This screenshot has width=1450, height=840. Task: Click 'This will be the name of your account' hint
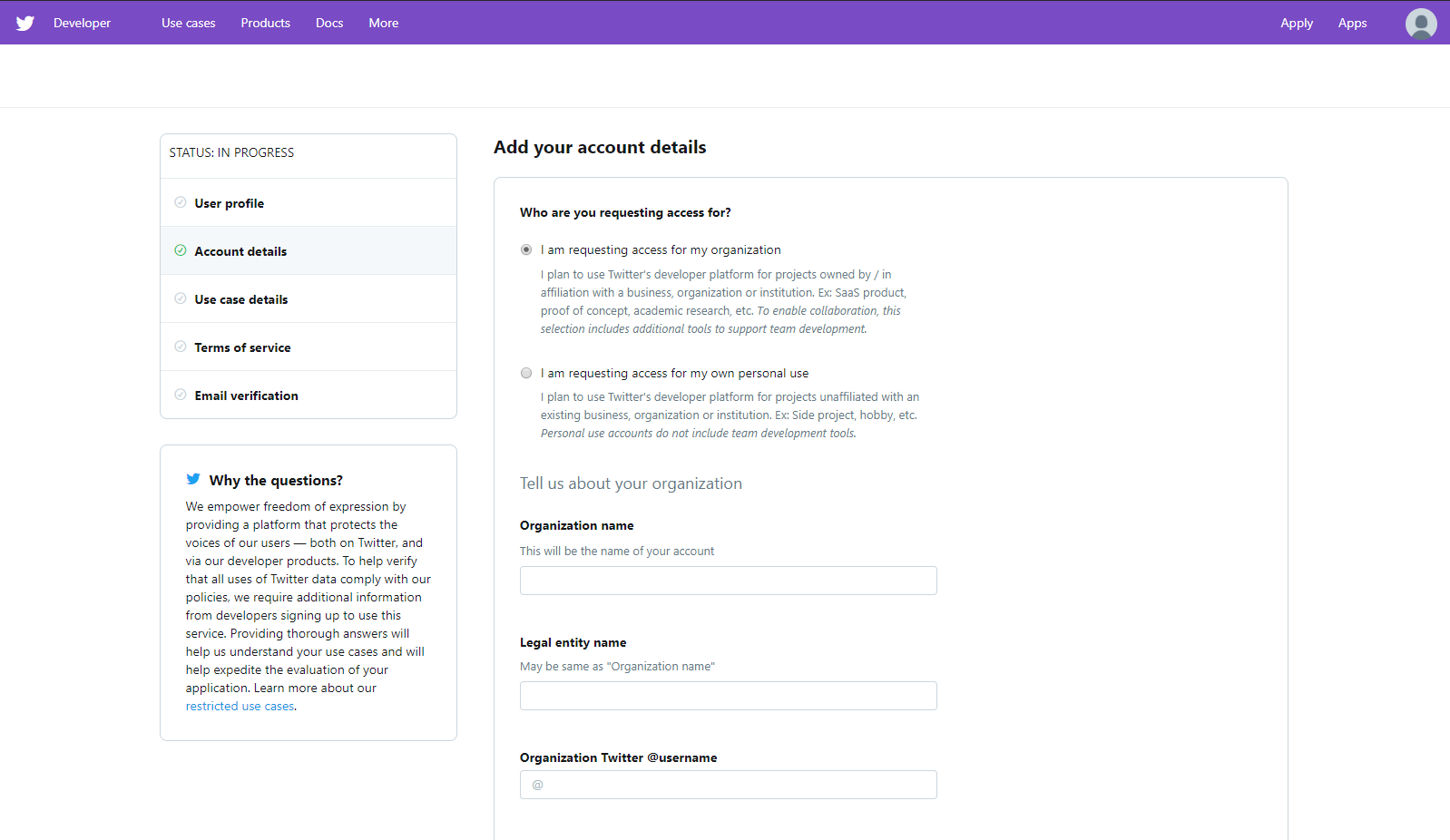(617, 551)
